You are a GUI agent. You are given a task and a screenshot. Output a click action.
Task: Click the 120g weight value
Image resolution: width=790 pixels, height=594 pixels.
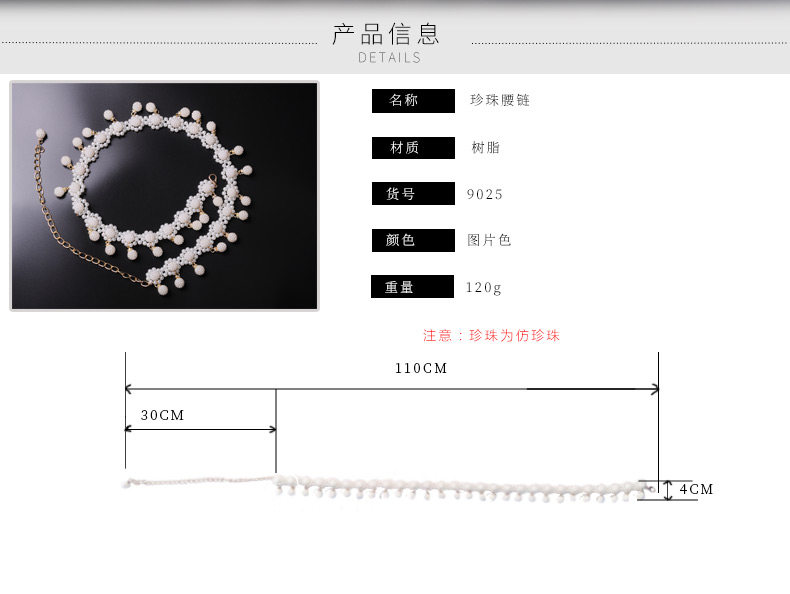click(484, 288)
